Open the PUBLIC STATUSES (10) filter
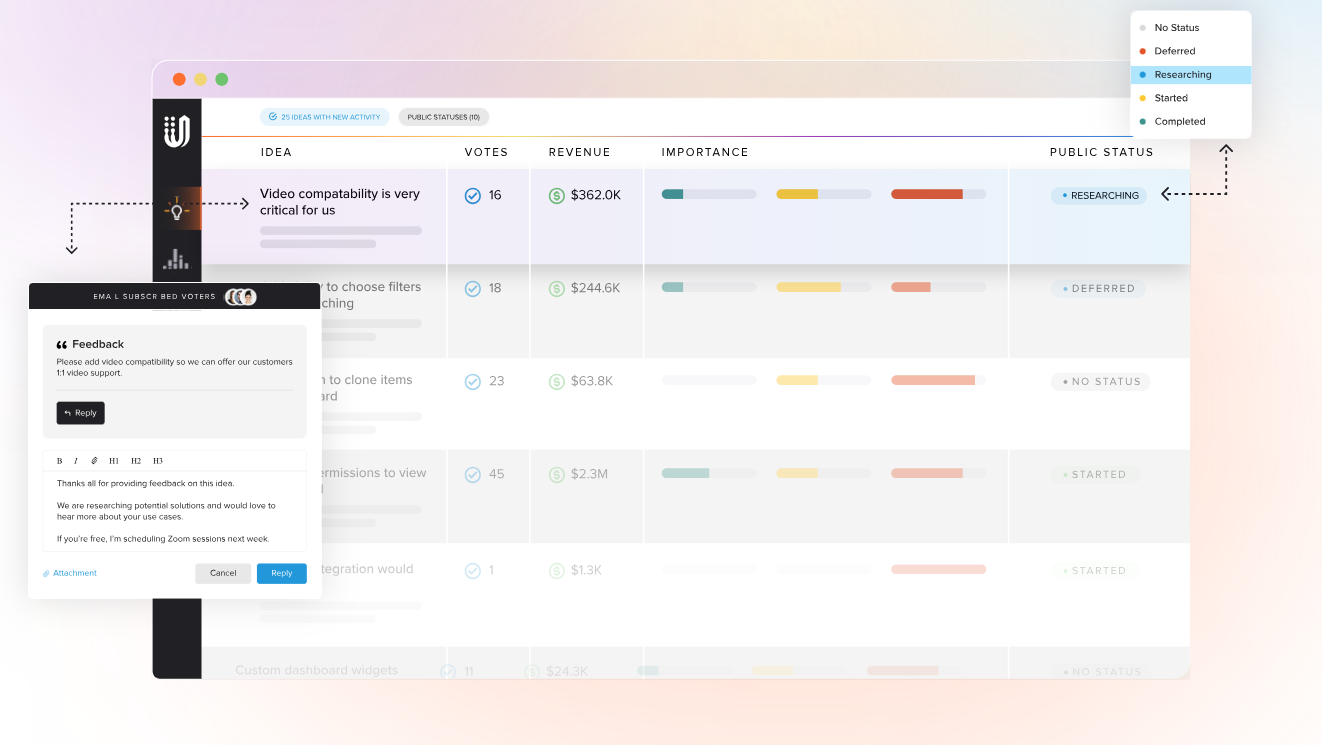Screen dimensions: 1322x745 [443, 116]
